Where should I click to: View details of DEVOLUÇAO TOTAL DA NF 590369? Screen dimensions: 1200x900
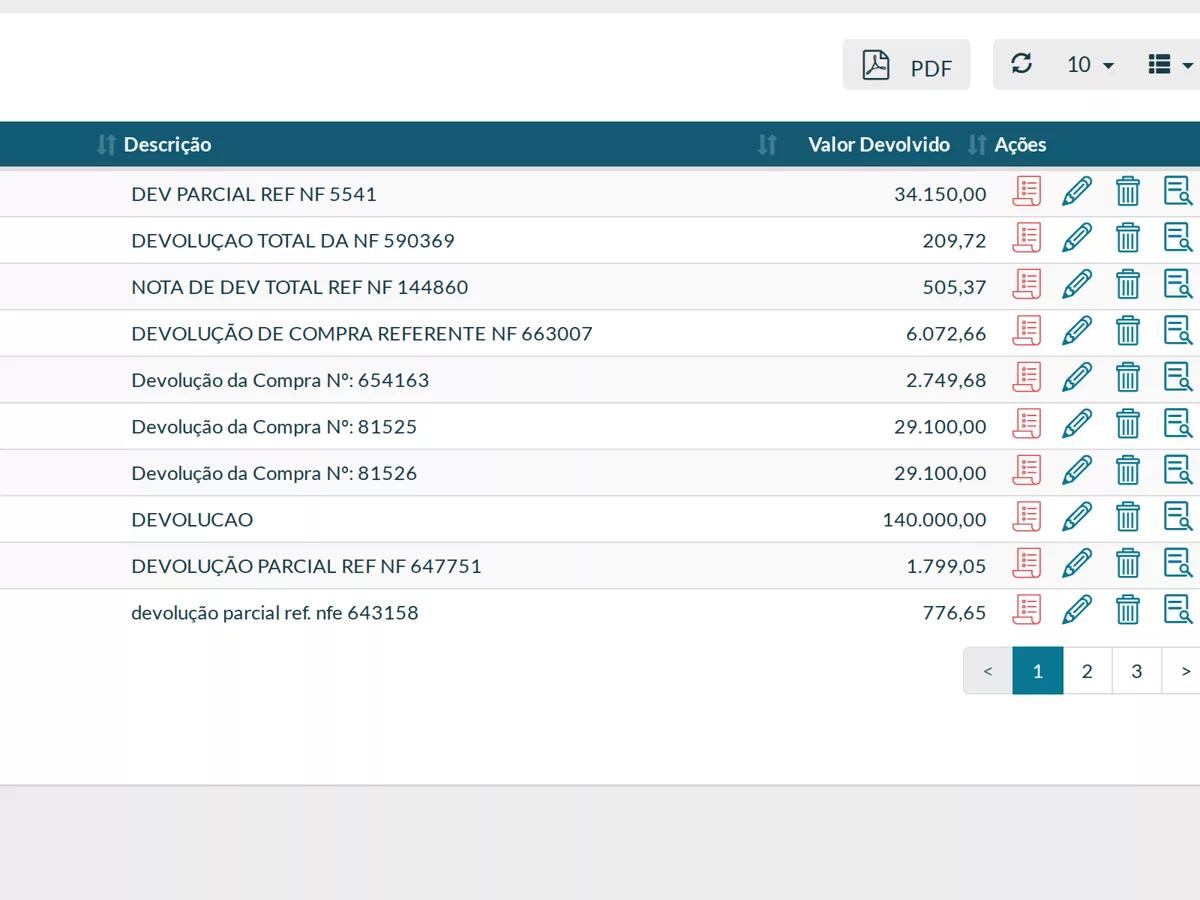pyautogui.click(x=1178, y=238)
